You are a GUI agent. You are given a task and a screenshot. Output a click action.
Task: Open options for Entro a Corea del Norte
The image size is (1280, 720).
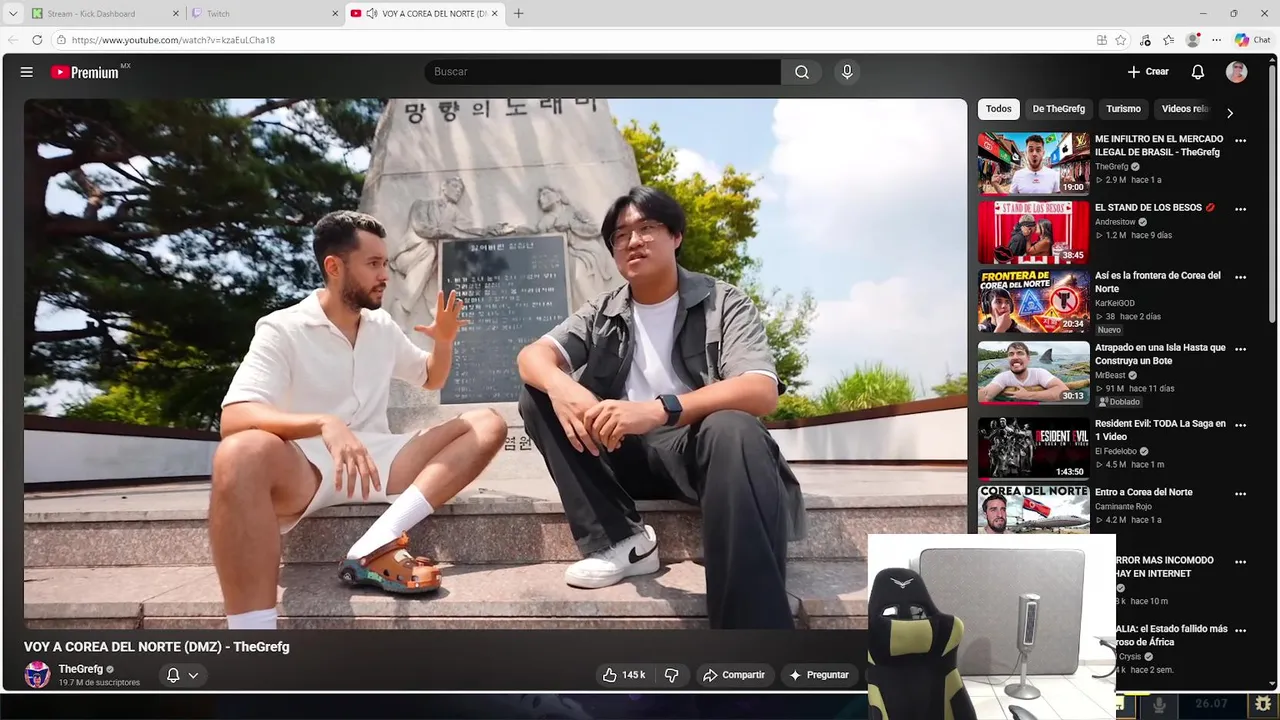[1240, 494]
